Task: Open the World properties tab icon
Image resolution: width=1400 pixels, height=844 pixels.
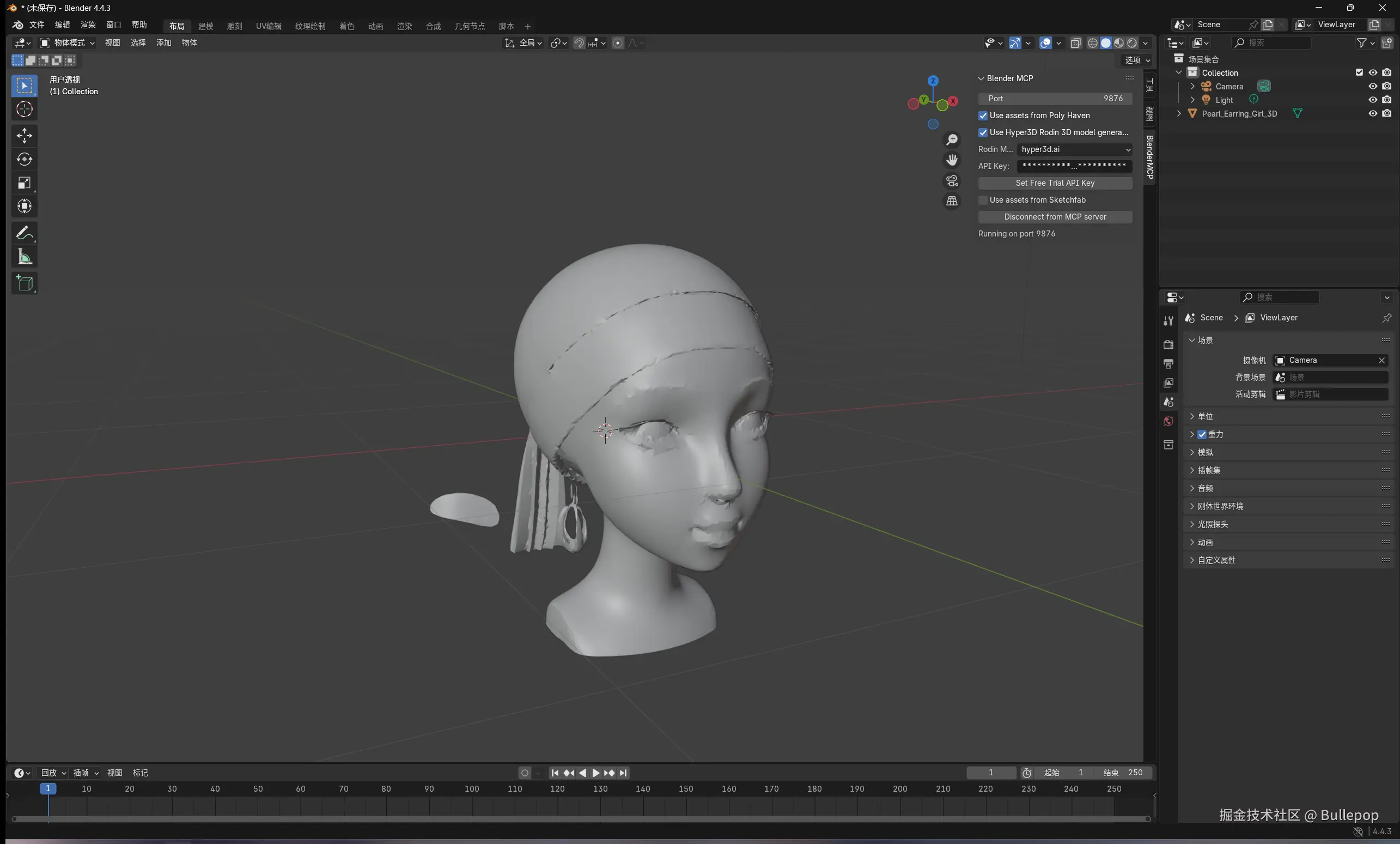Action: click(1168, 421)
